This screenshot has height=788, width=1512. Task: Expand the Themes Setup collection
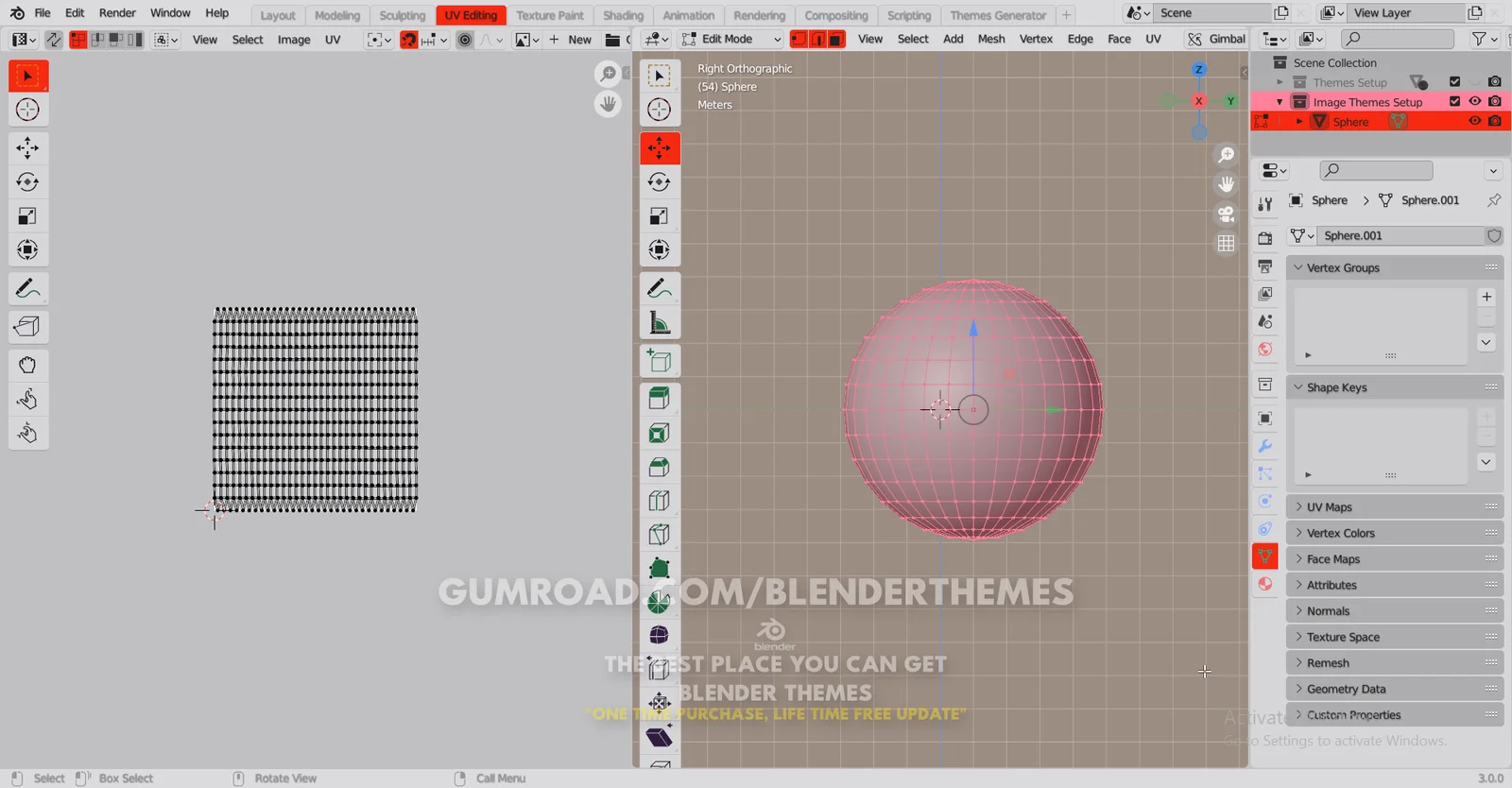point(1280,82)
